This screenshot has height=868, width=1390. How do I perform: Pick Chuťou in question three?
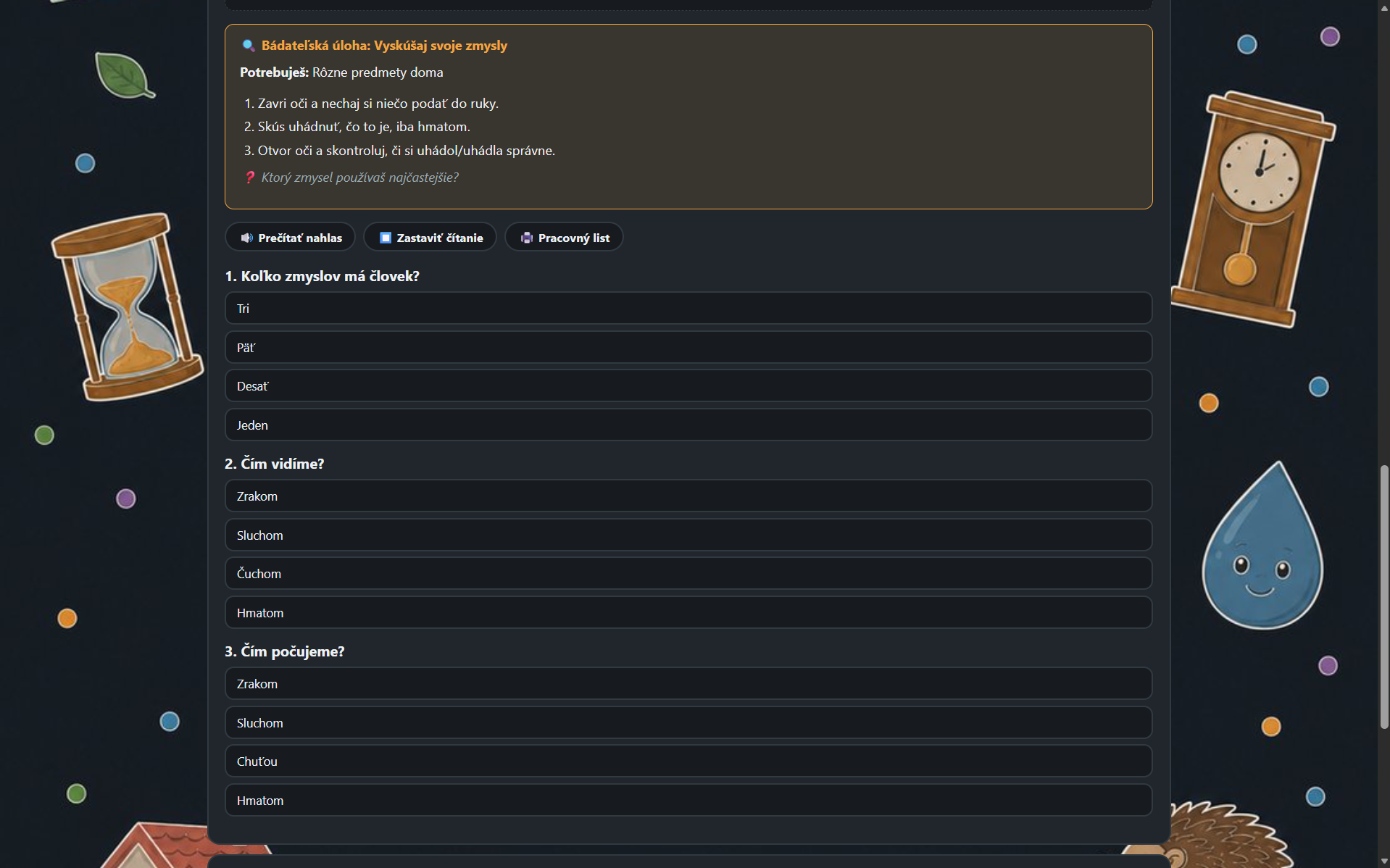pyautogui.click(x=688, y=761)
